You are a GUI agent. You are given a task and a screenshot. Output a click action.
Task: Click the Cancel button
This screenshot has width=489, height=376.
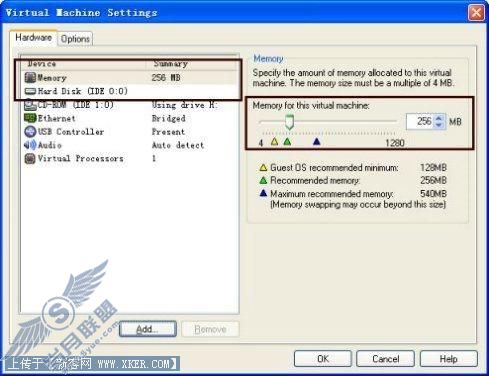[385, 359]
